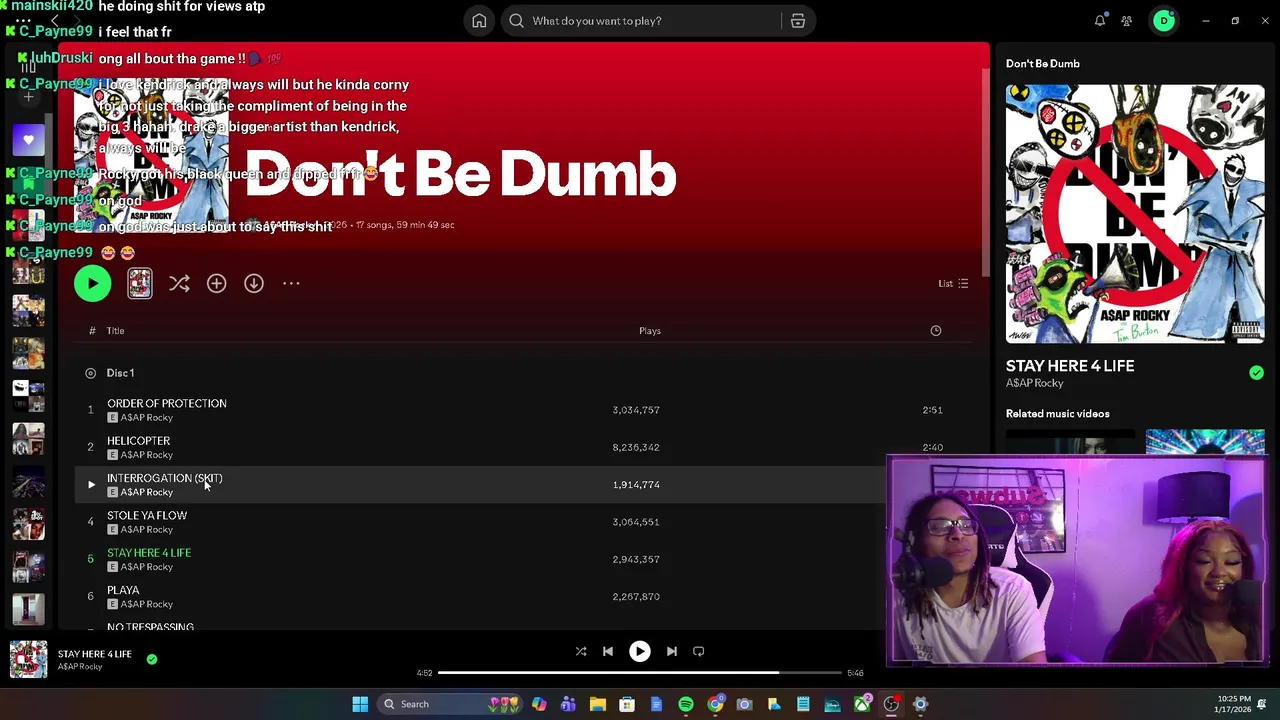Open A$AP Rocky link under PLAYA

point(146,604)
